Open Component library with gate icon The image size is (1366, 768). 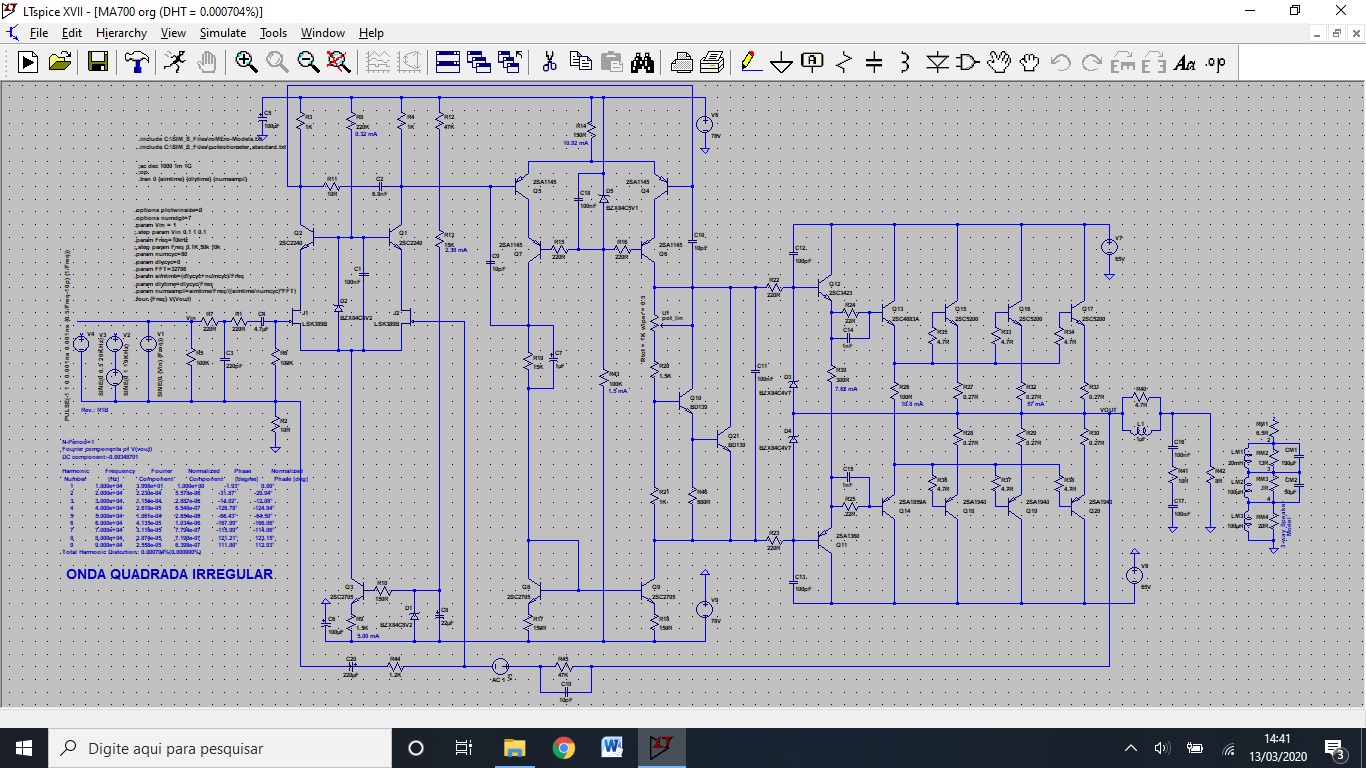tap(967, 62)
